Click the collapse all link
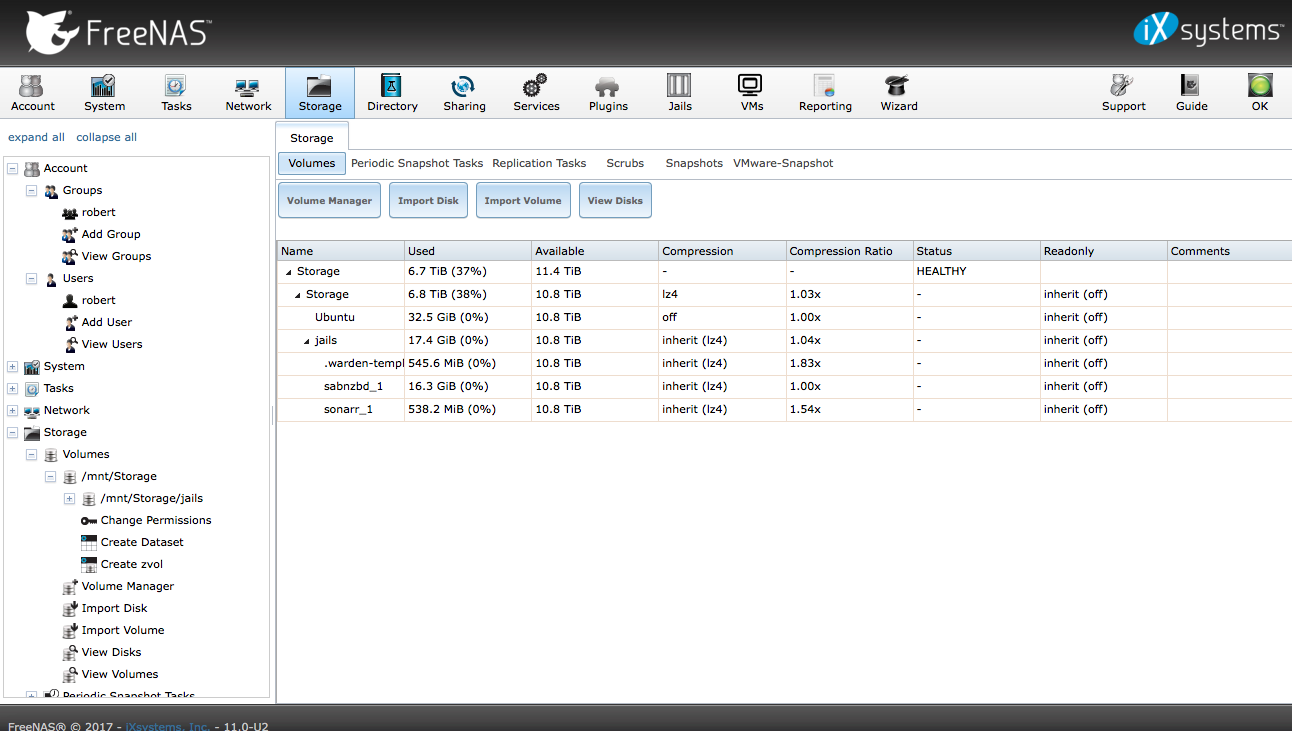Image resolution: width=1292 pixels, height=731 pixels. tap(107, 137)
